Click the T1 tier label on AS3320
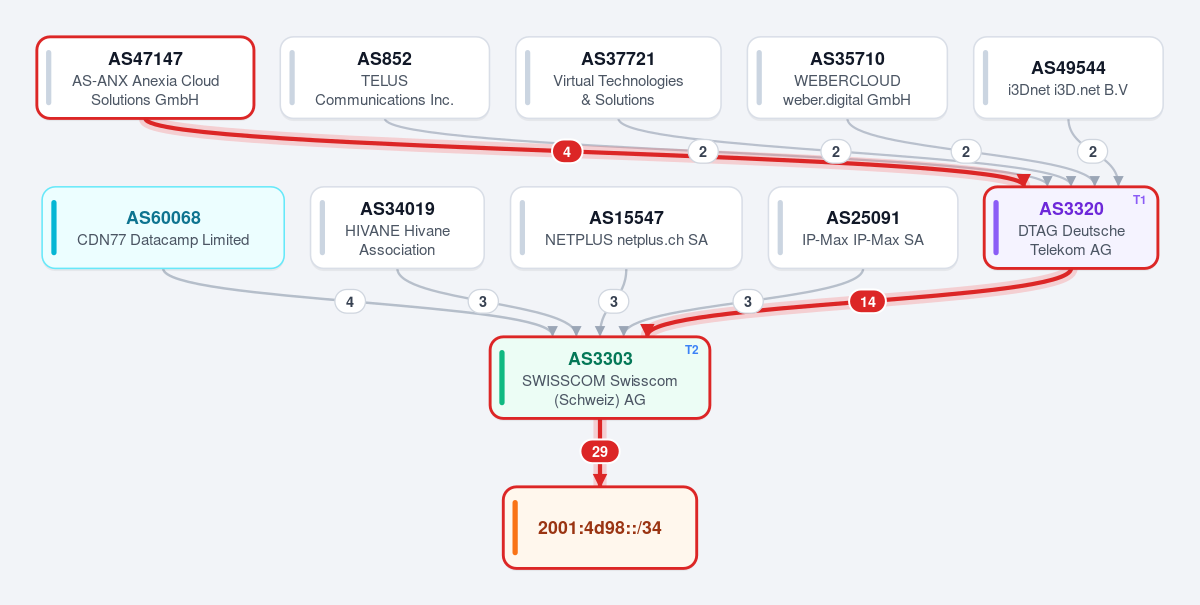1200x605 pixels. click(x=1139, y=200)
